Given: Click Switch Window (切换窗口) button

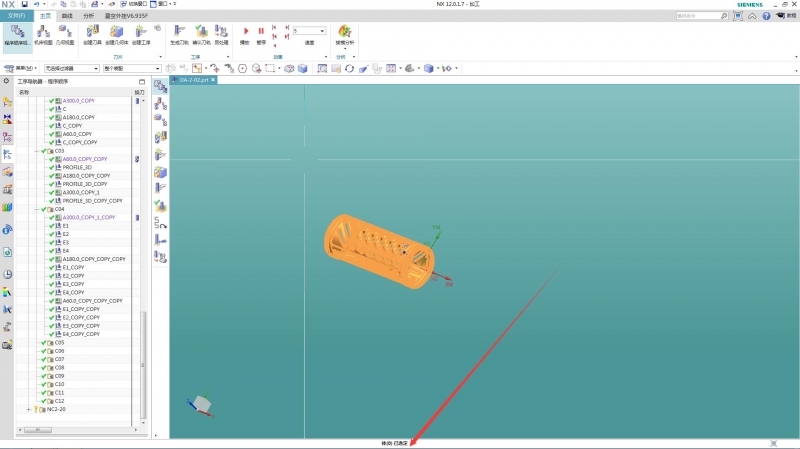Looking at the screenshot, I should (133, 4).
